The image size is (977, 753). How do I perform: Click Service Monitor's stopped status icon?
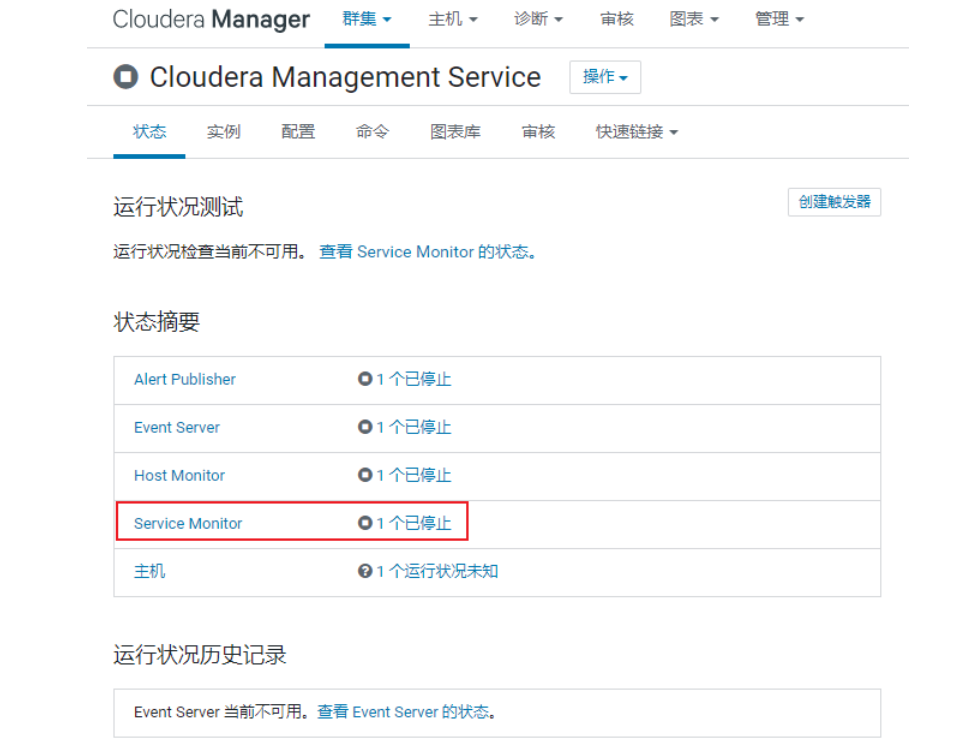(365, 523)
